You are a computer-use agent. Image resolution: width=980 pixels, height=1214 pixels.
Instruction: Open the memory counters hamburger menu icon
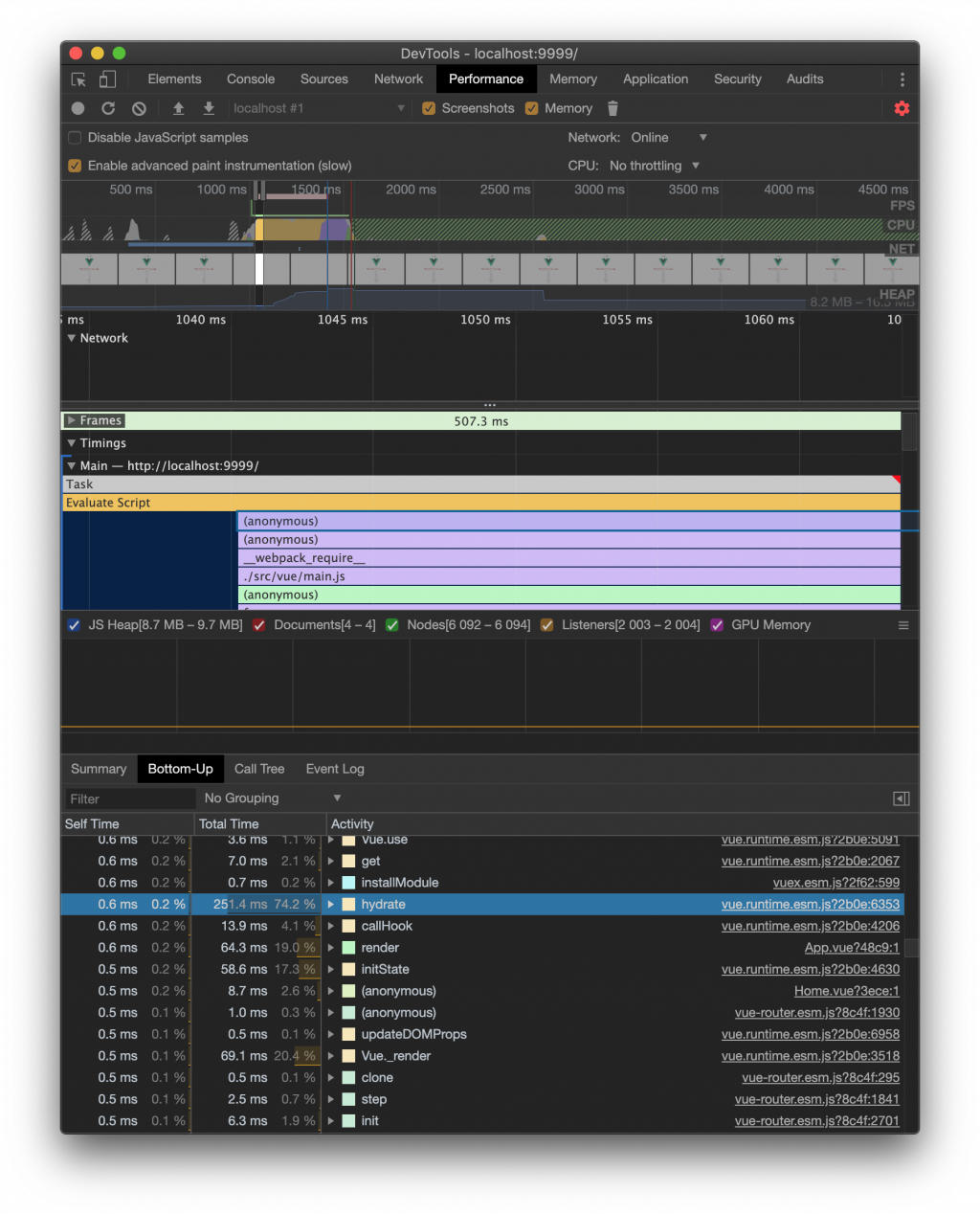(902, 625)
